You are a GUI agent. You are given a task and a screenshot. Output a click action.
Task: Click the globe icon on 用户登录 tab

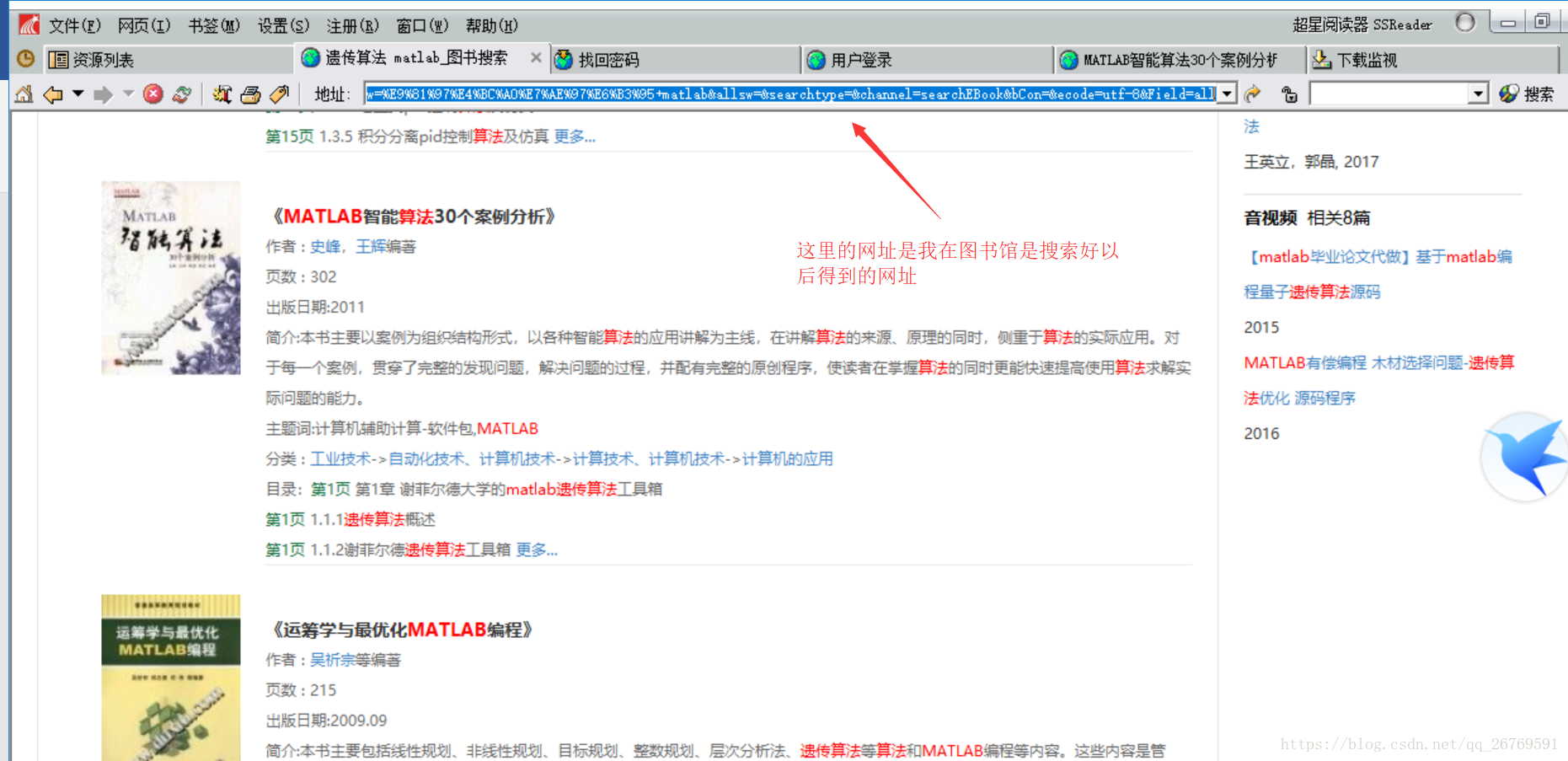816,59
